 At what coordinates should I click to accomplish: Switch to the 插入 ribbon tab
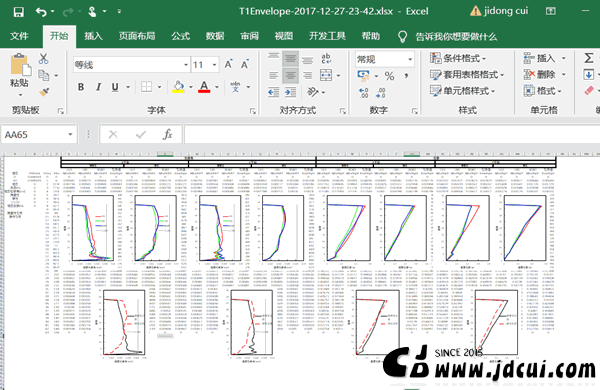(93, 36)
